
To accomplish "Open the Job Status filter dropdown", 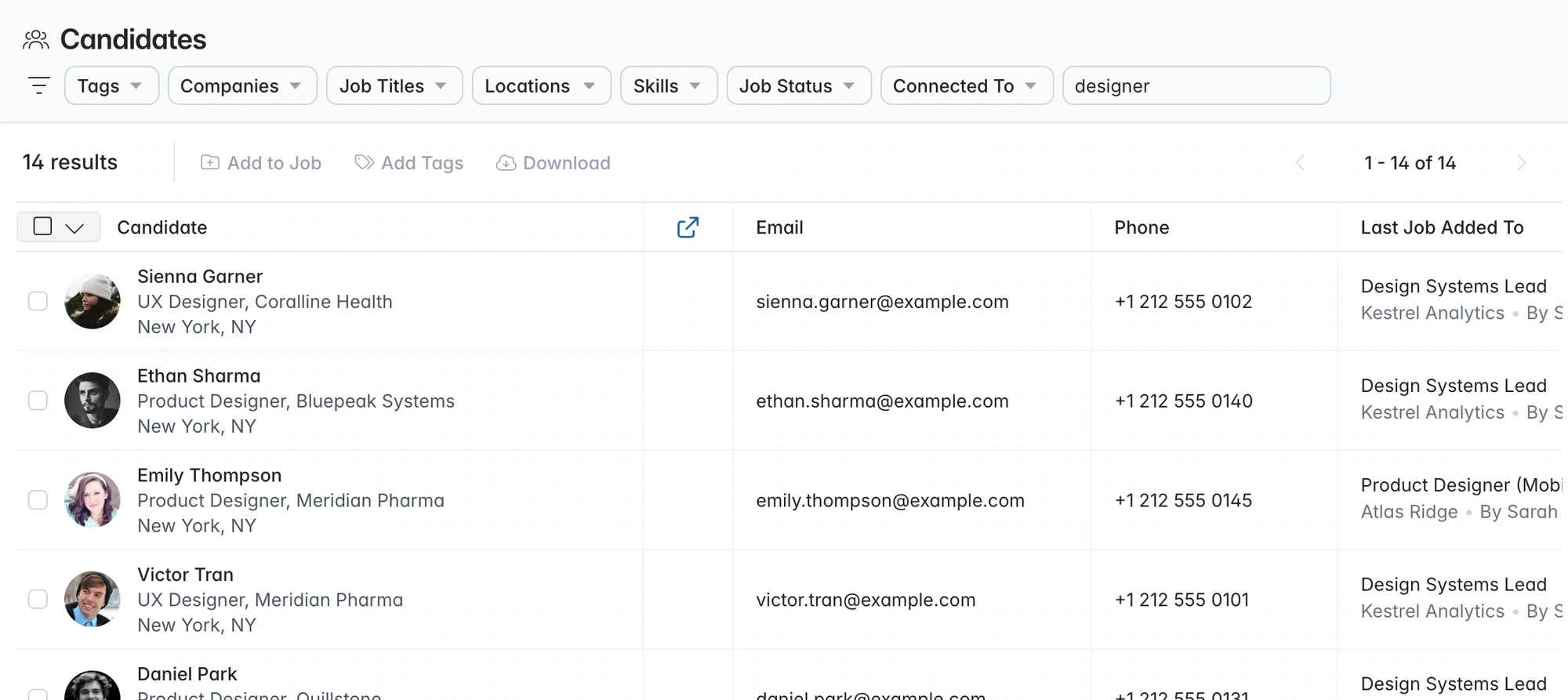I will [799, 85].
